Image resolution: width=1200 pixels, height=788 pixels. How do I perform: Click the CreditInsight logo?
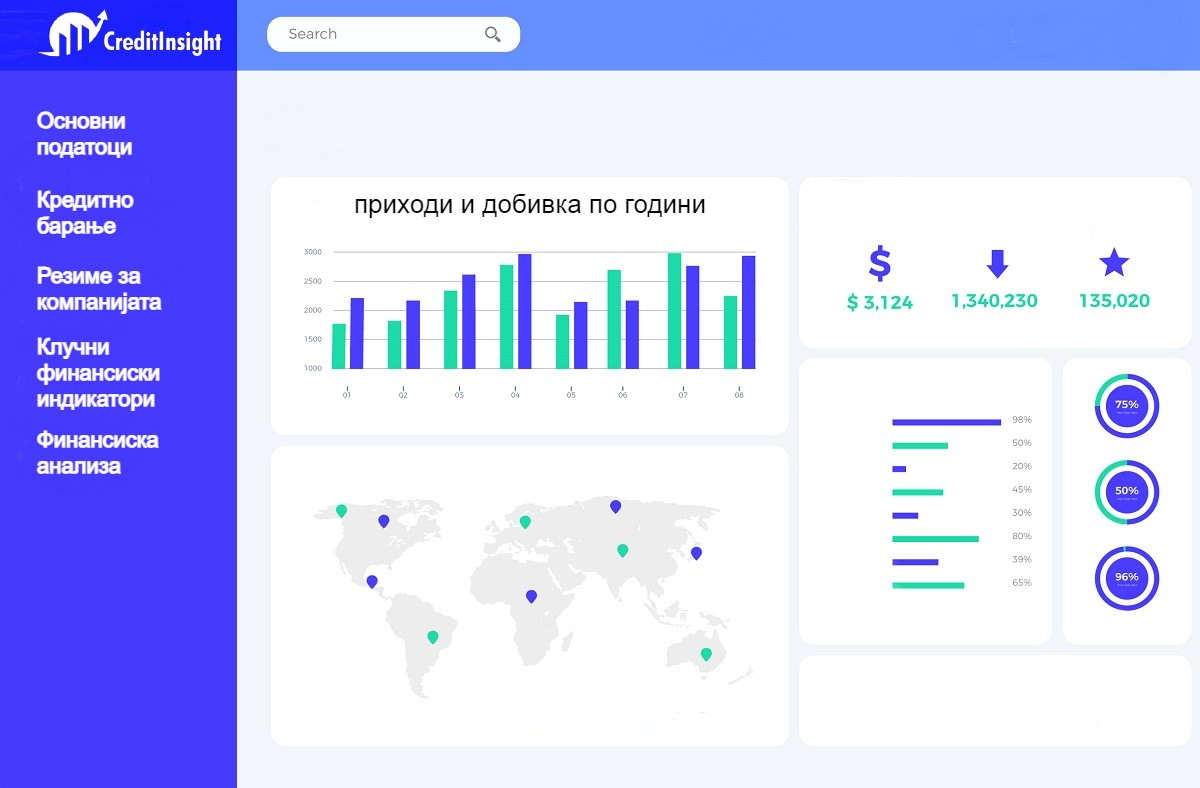pyautogui.click(x=130, y=35)
